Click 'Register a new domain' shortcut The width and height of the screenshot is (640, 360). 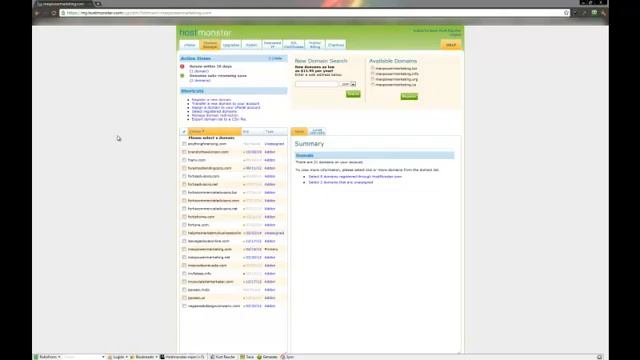click(x=211, y=100)
